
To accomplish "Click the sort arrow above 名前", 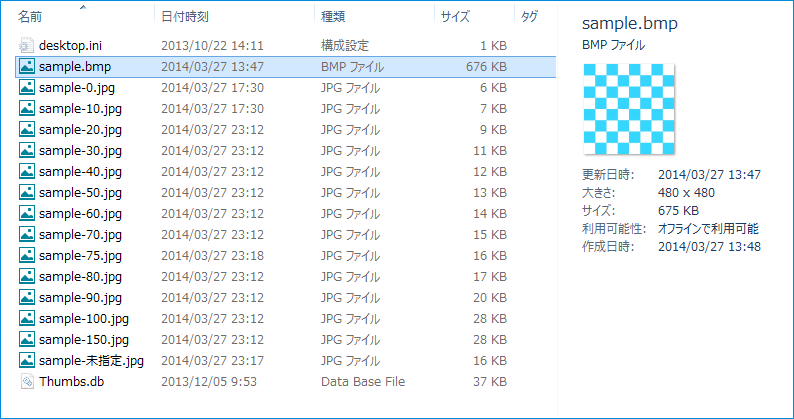I will point(82,6).
